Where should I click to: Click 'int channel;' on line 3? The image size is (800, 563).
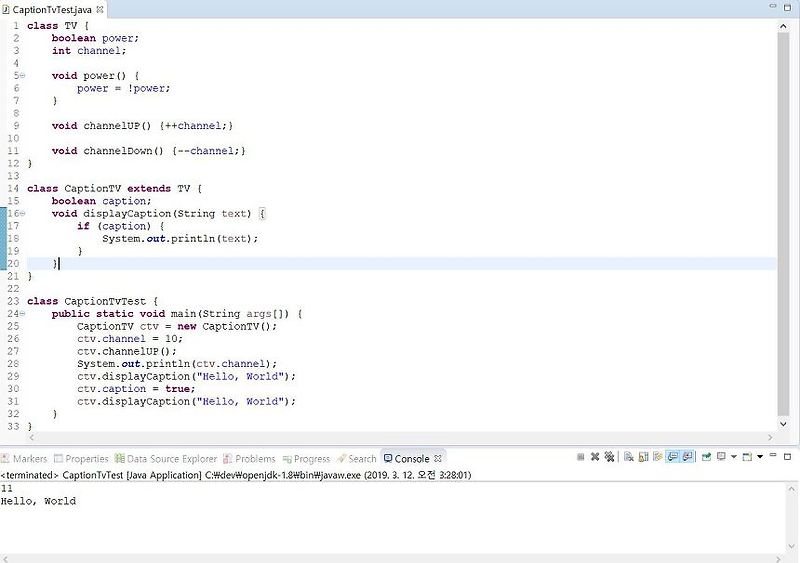click(89, 51)
